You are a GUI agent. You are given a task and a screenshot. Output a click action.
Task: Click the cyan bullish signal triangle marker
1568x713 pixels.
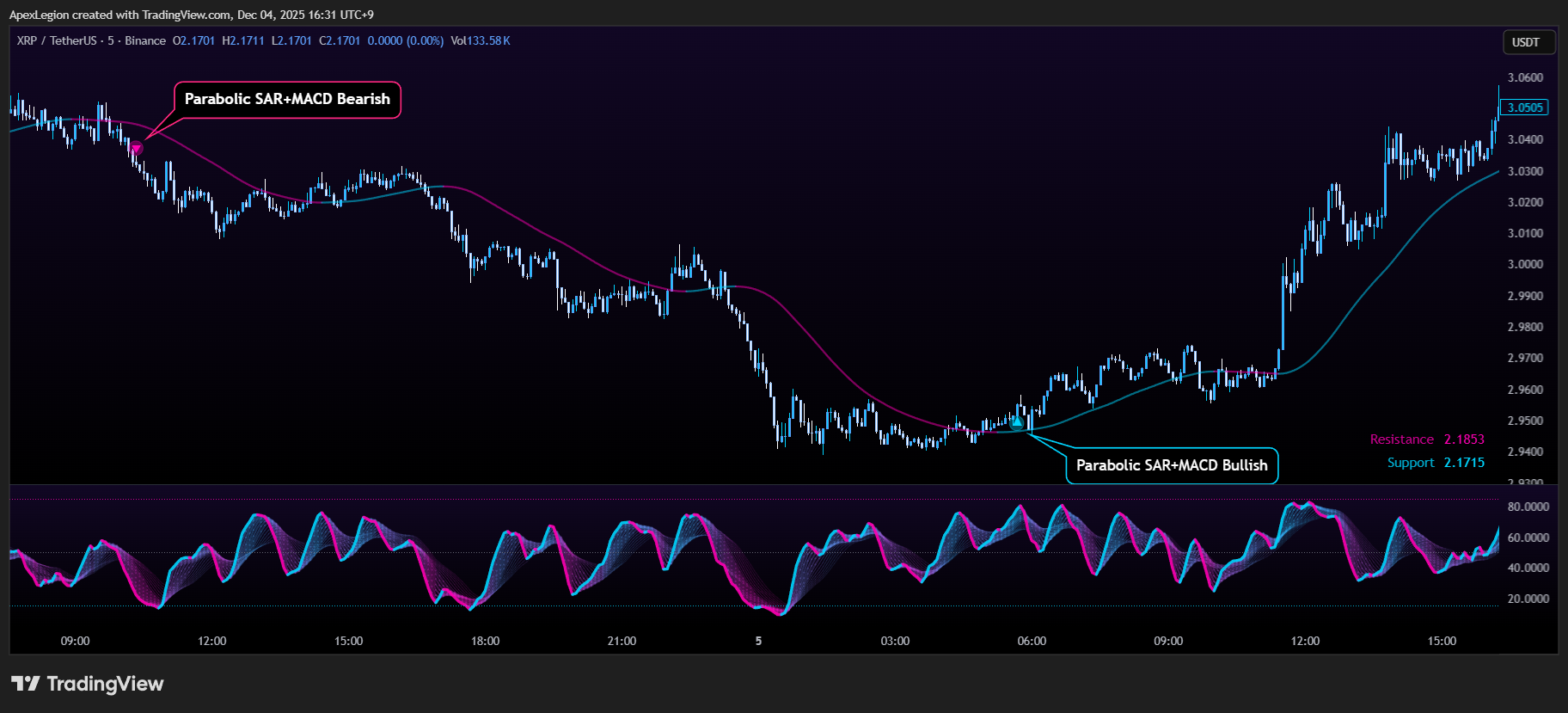point(1017,421)
